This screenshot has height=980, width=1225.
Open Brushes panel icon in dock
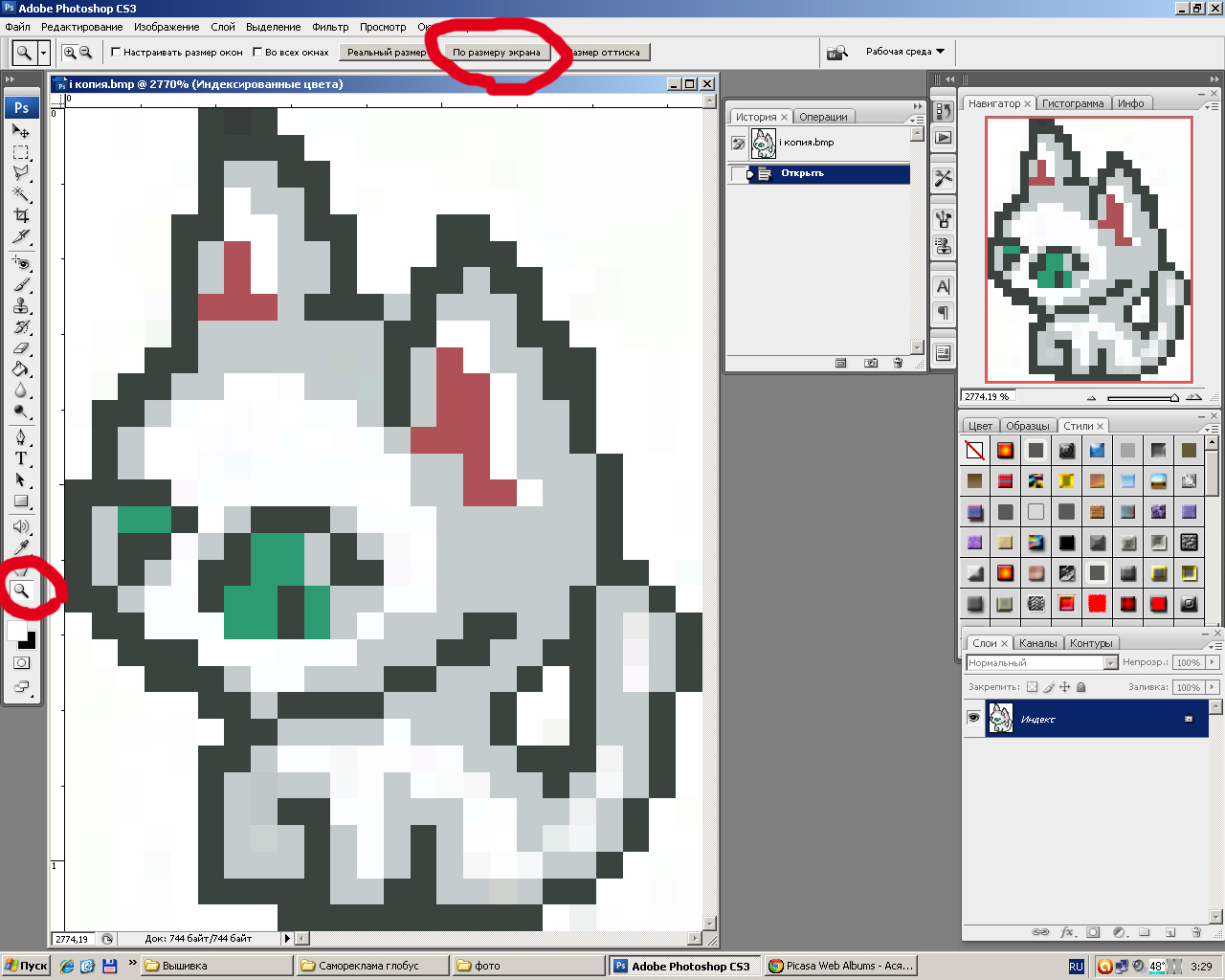[x=944, y=219]
